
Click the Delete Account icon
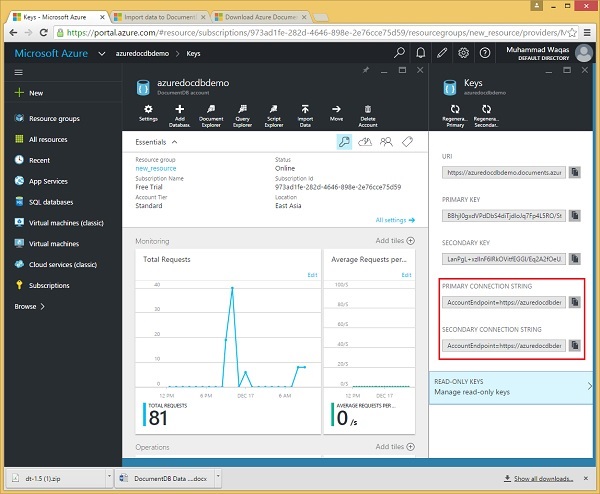point(368,116)
